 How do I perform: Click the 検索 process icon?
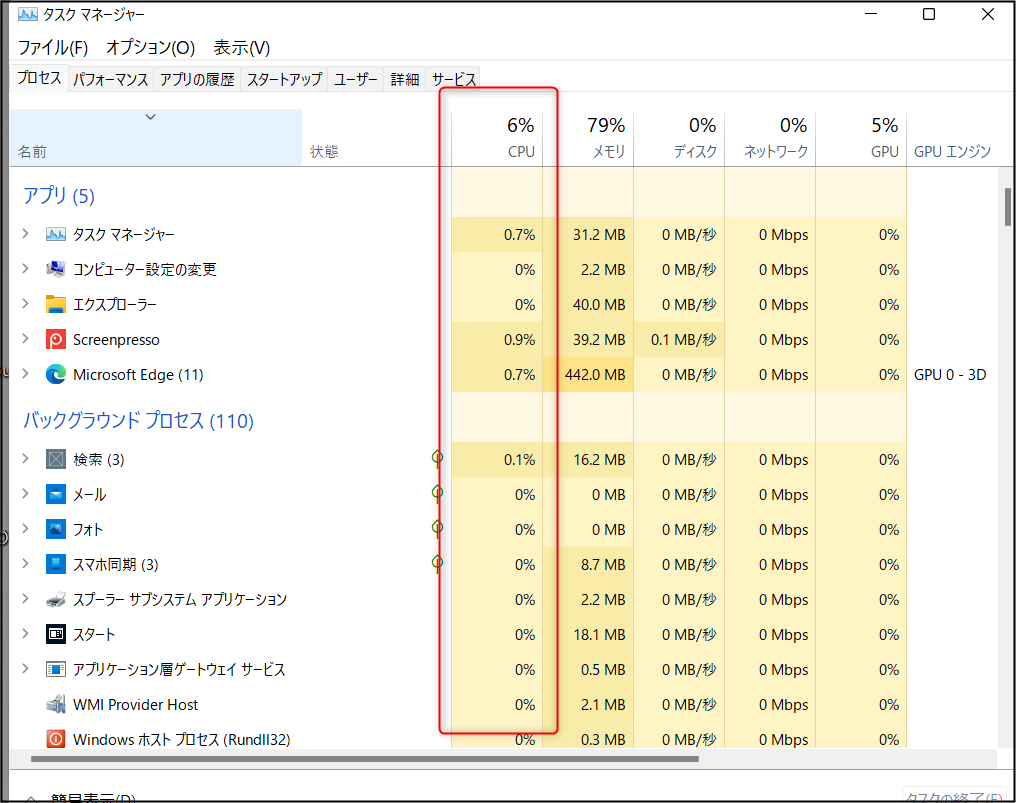56,460
